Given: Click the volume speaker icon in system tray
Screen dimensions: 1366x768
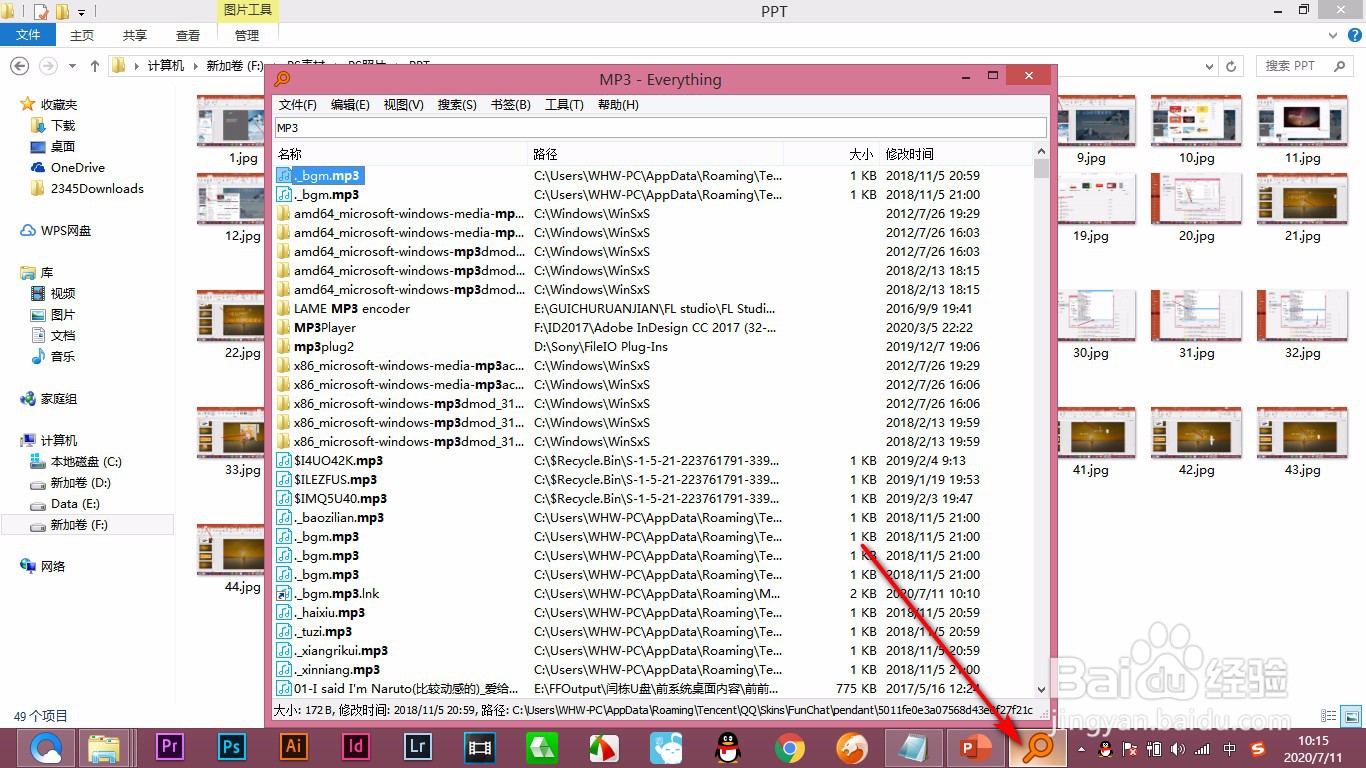Looking at the screenshot, I should coord(1178,748).
